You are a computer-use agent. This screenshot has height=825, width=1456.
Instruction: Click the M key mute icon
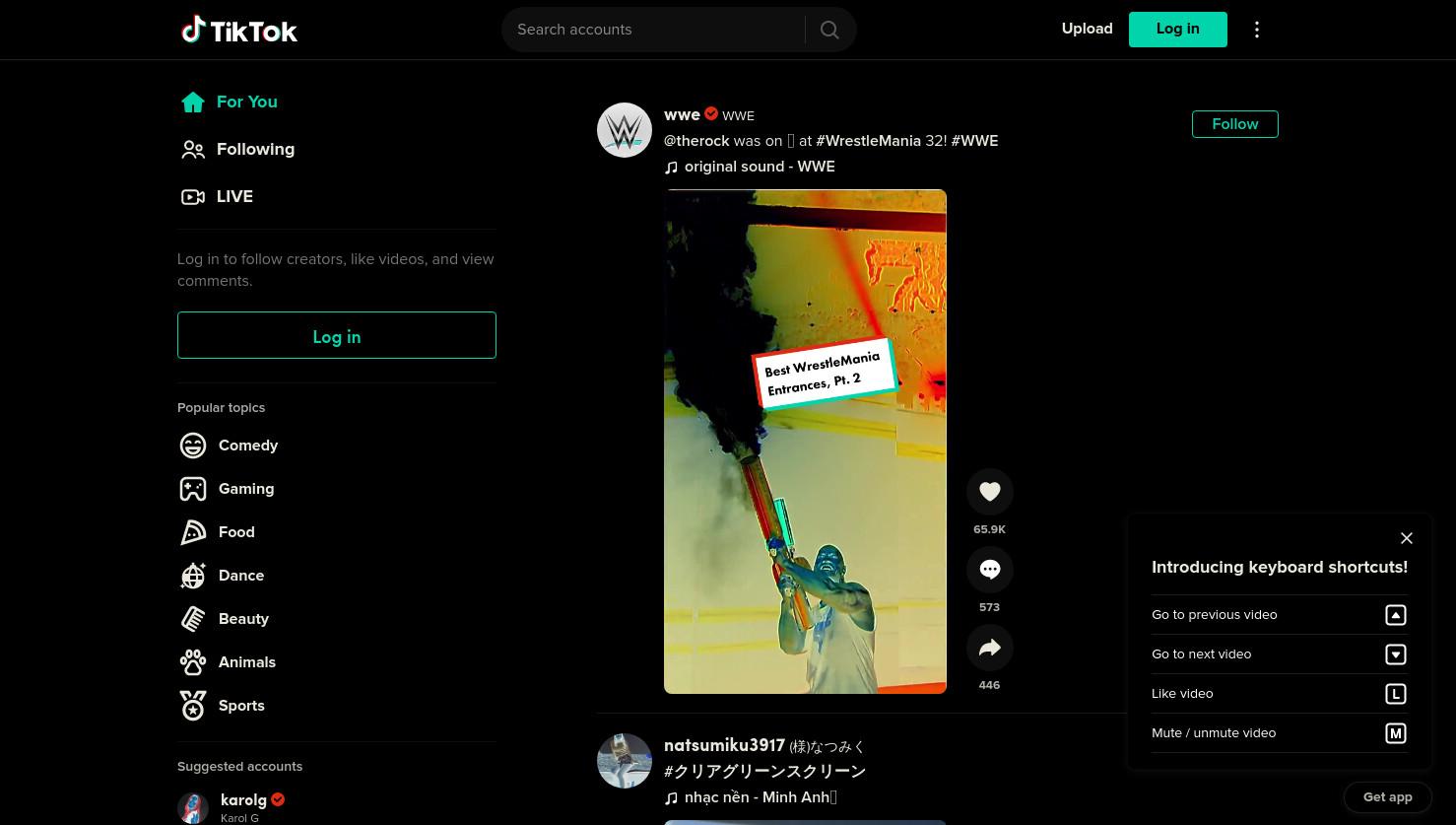(x=1396, y=733)
